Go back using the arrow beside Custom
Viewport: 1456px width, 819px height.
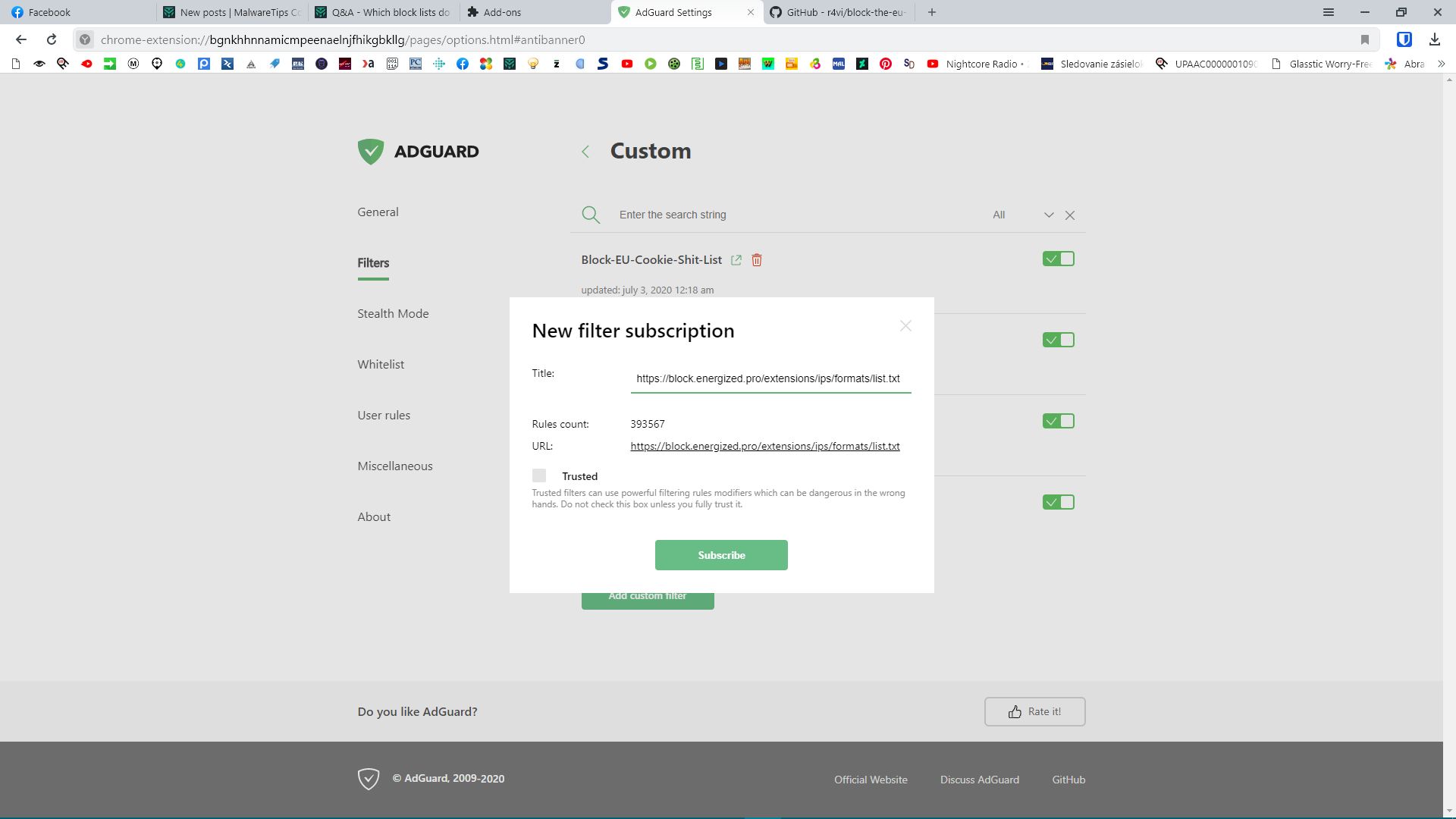585,152
